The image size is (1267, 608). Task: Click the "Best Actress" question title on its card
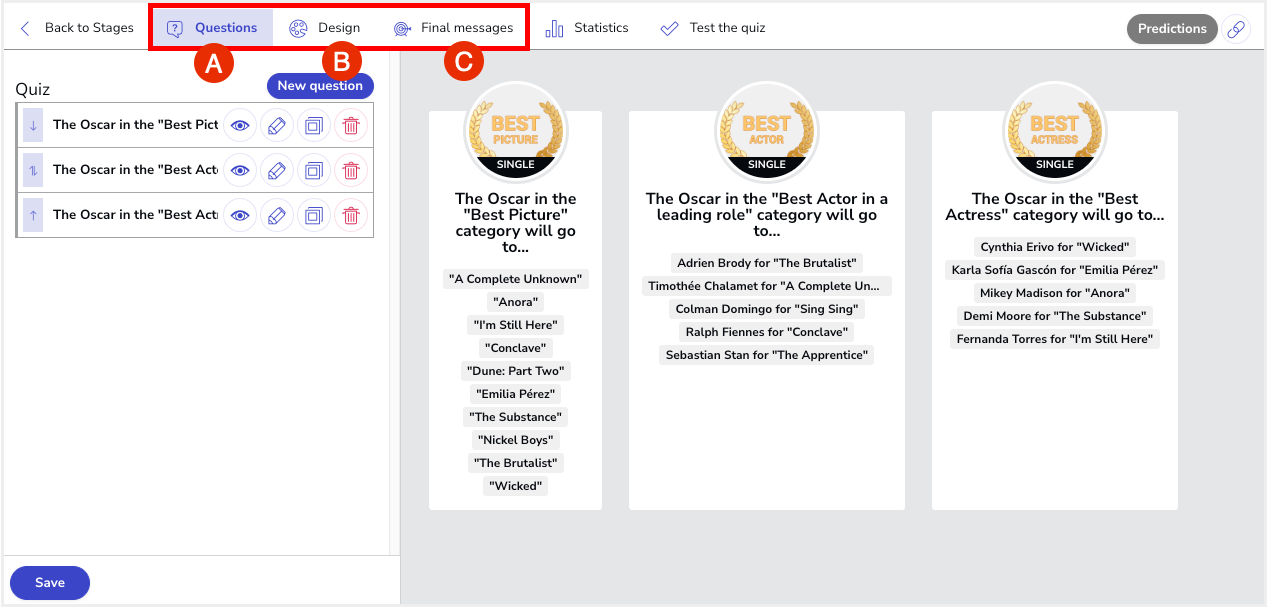pos(1055,207)
